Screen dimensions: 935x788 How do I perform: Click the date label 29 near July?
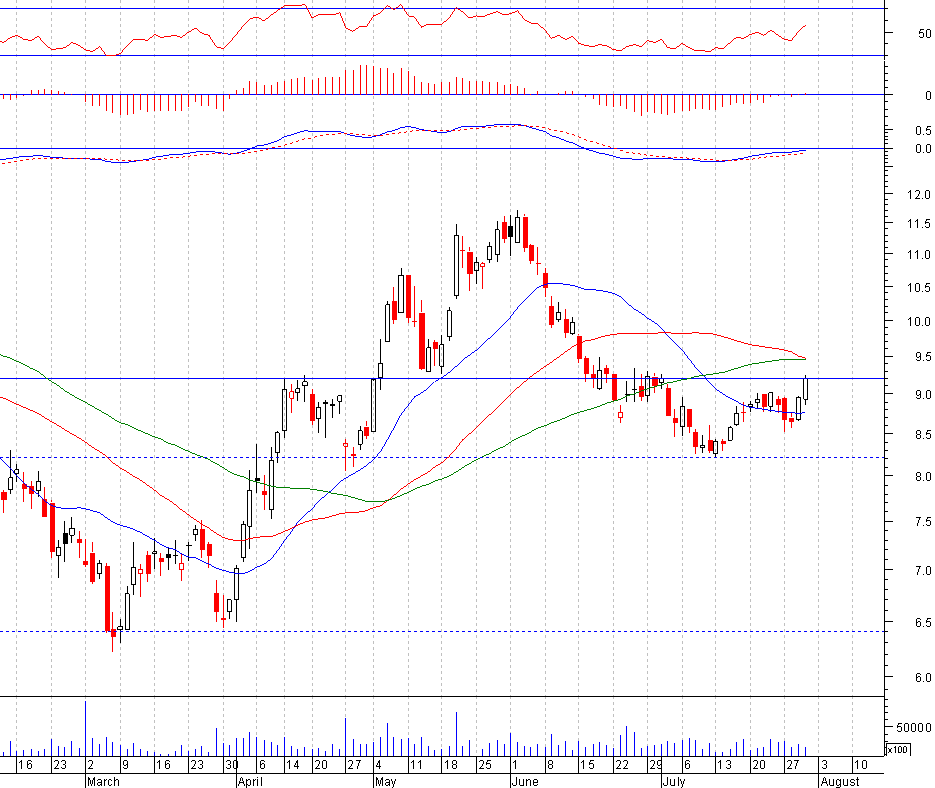[x=656, y=765]
